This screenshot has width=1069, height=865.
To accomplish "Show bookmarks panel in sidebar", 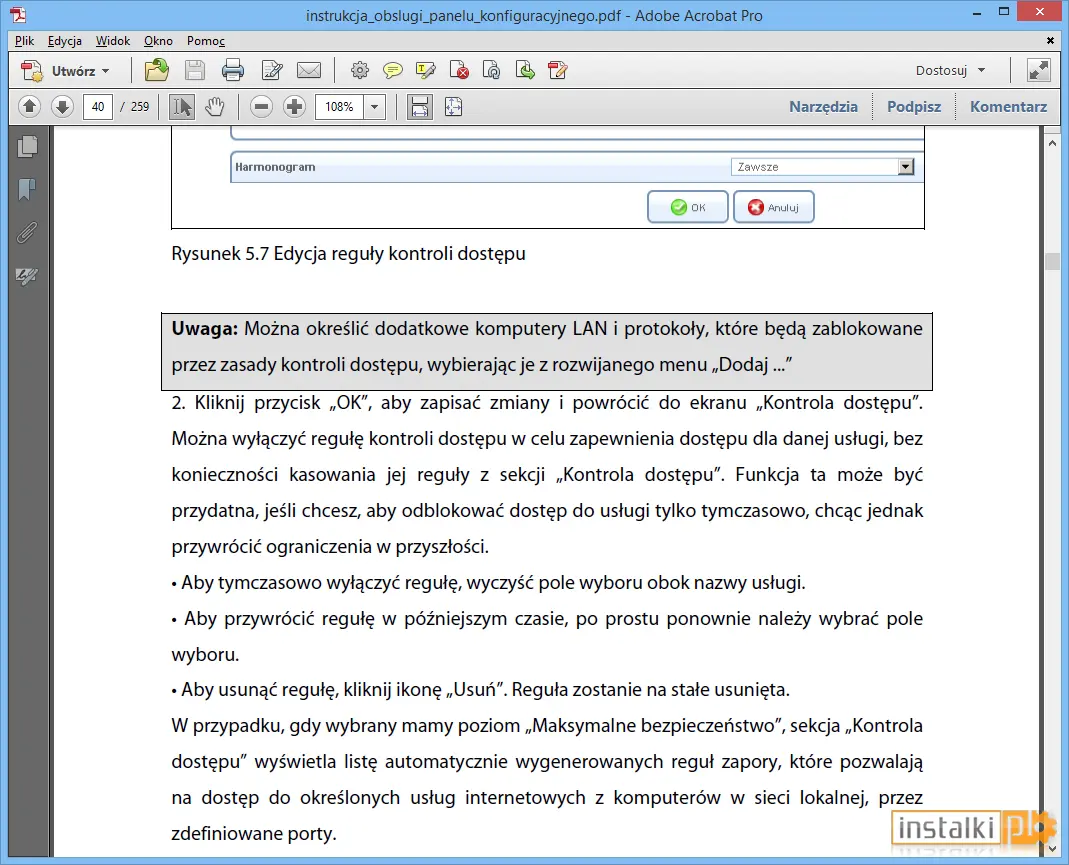I will tap(27, 189).
